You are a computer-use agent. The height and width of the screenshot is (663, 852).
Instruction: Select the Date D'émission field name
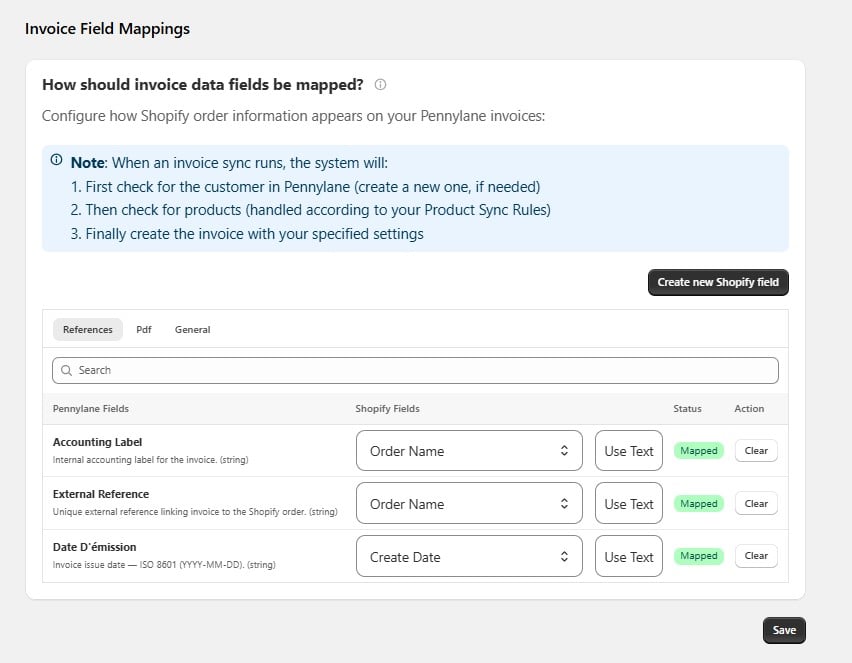tap(95, 547)
